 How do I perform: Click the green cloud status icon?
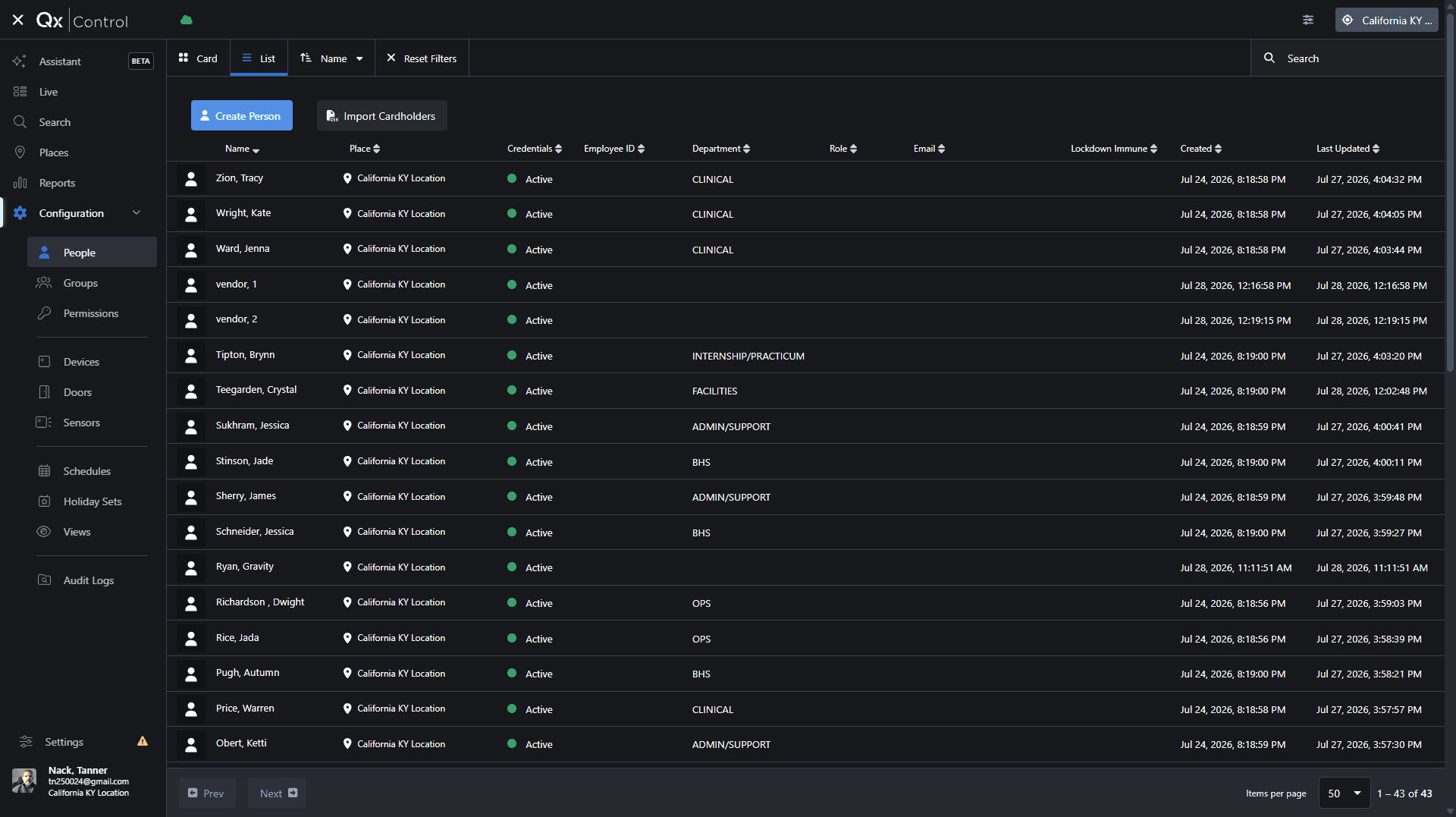pos(187,20)
